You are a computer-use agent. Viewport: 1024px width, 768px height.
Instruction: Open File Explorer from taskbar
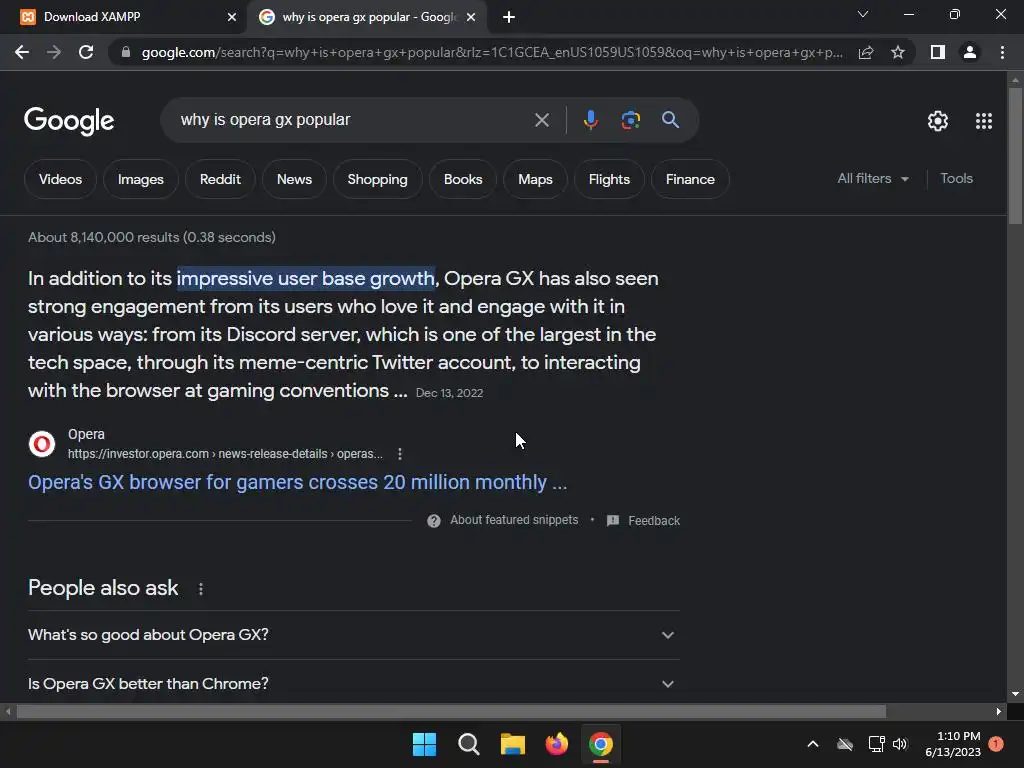click(513, 744)
